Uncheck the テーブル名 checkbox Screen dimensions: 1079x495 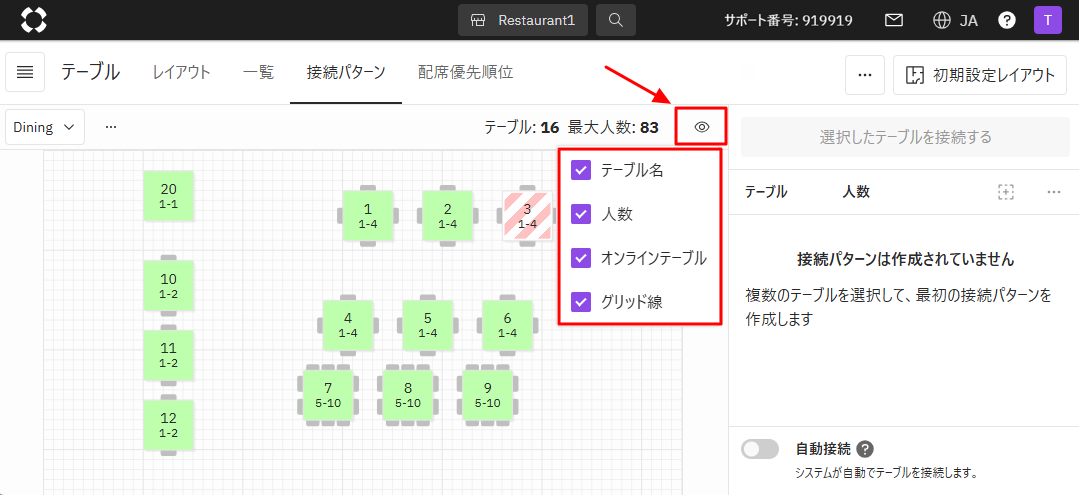[x=581, y=171]
